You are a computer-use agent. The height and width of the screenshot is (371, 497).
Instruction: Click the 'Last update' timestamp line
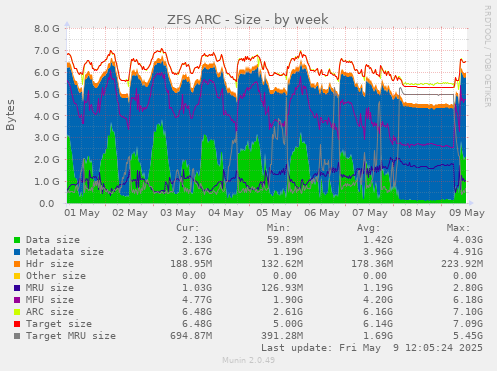372,348
